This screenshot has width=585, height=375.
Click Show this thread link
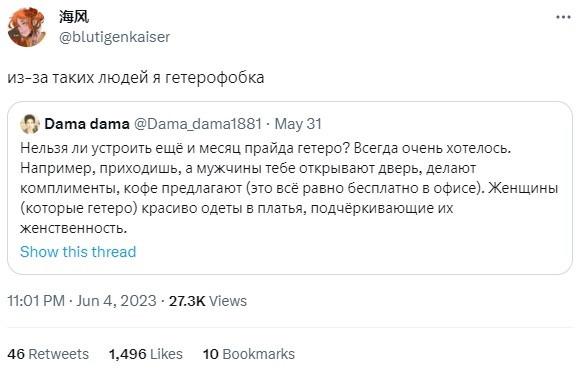(x=78, y=252)
